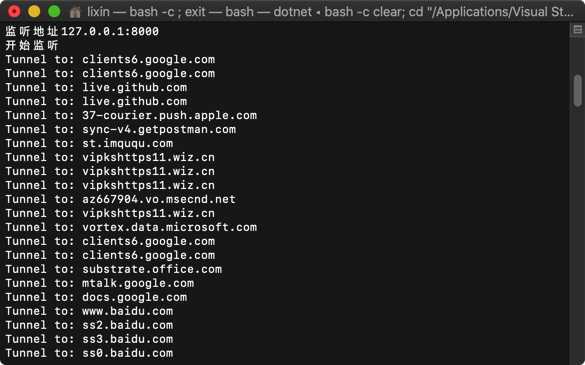
Task: Click the home folder icon in title bar
Action: tap(75, 12)
